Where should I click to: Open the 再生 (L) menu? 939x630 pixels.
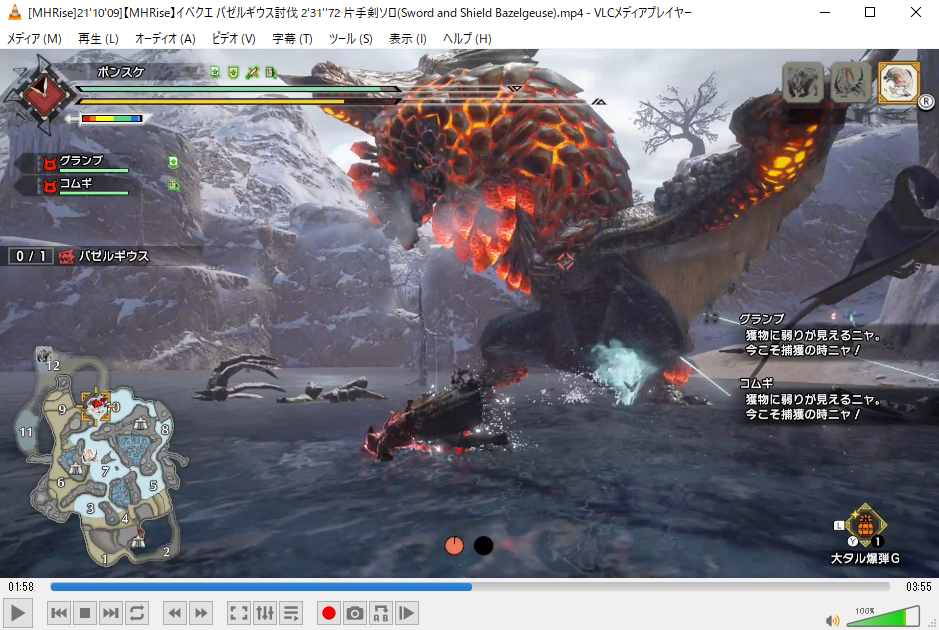(98, 38)
